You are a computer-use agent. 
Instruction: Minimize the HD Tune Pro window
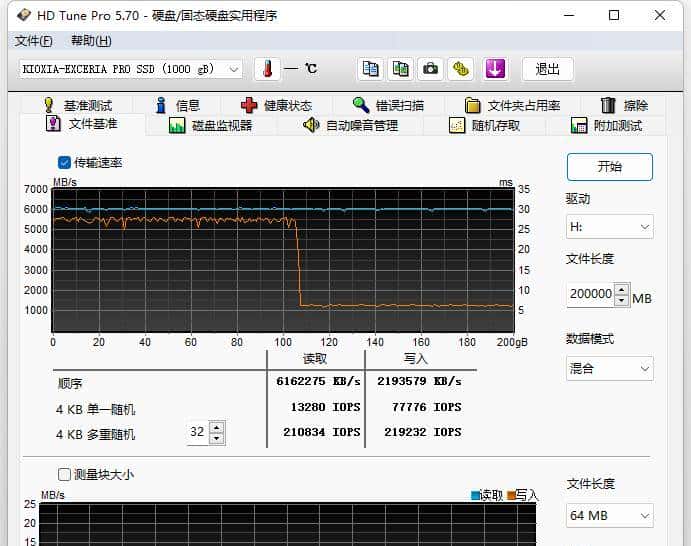[x=569, y=15]
